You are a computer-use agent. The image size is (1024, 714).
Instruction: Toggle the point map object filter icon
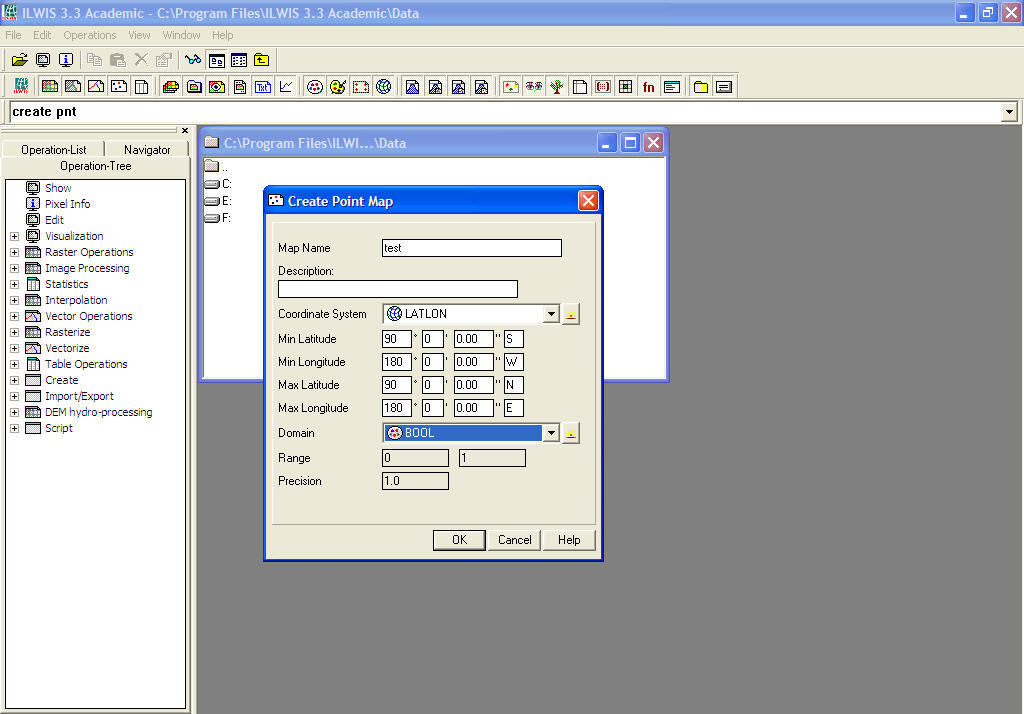[119, 86]
